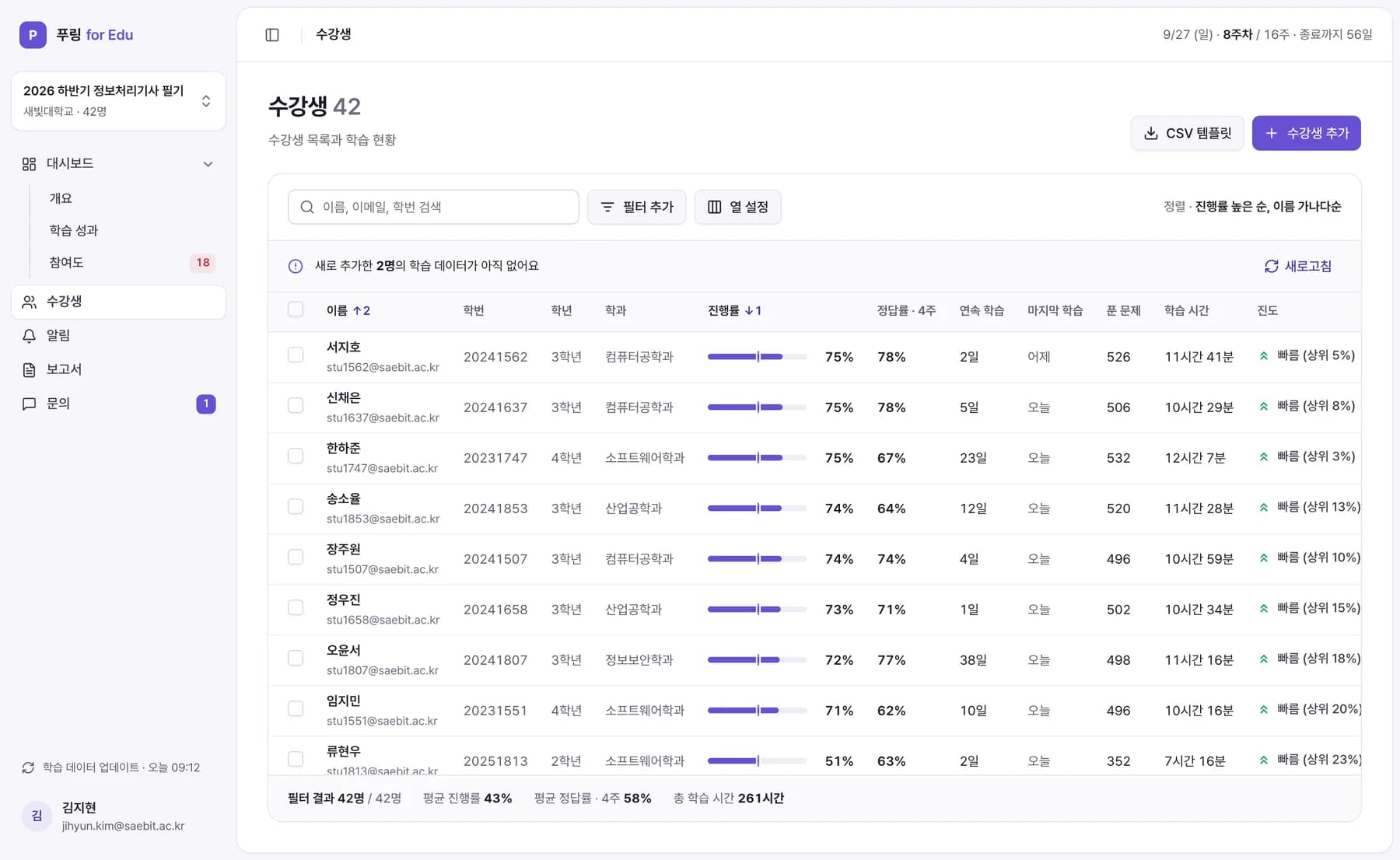Viewport: 1400px width, 860px height.
Task: Click the progress bar in 정우진 row
Action: (757, 609)
